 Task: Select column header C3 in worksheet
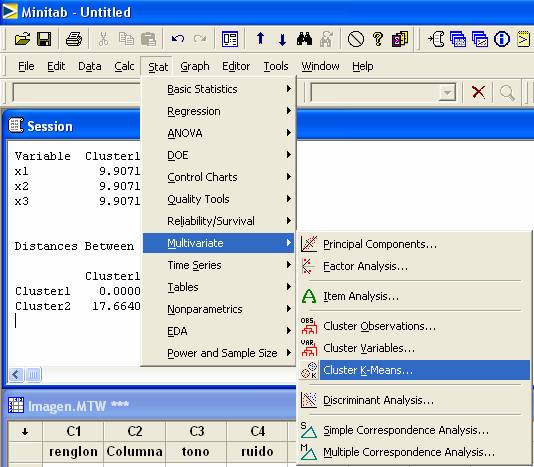pyautogui.click(x=196, y=432)
